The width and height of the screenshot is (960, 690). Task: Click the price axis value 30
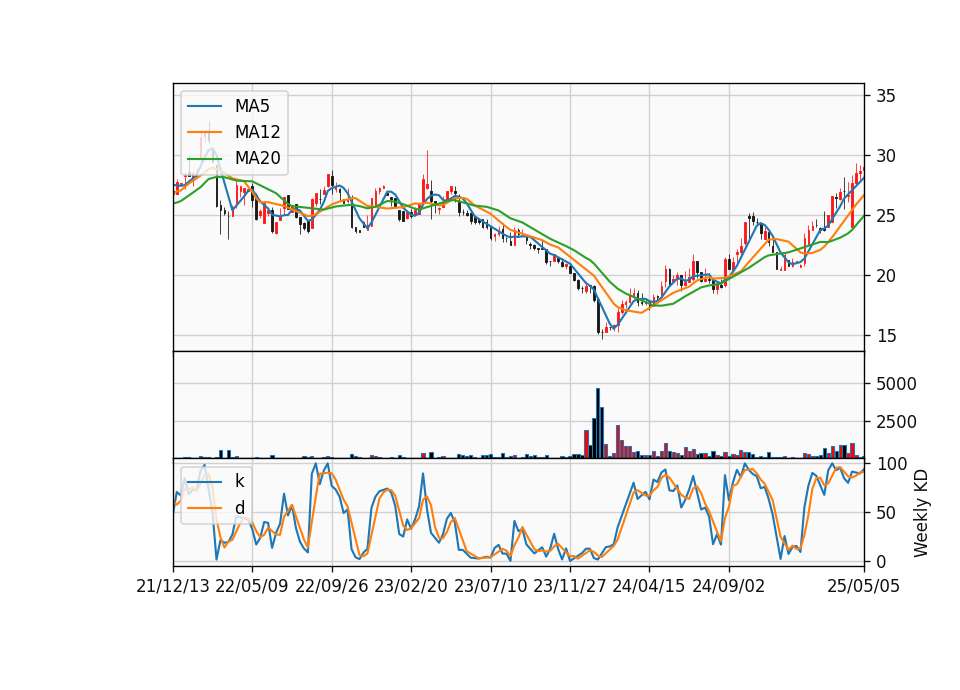click(886, 156)
